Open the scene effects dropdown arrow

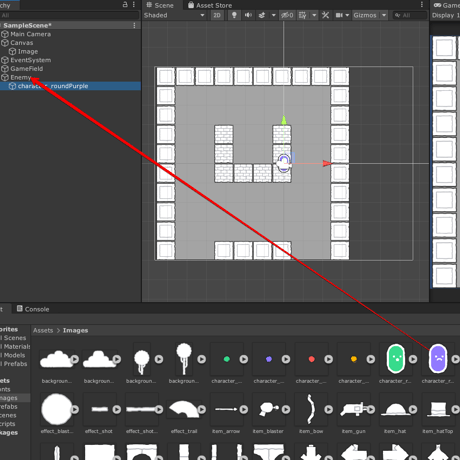[x=273, y=15]
